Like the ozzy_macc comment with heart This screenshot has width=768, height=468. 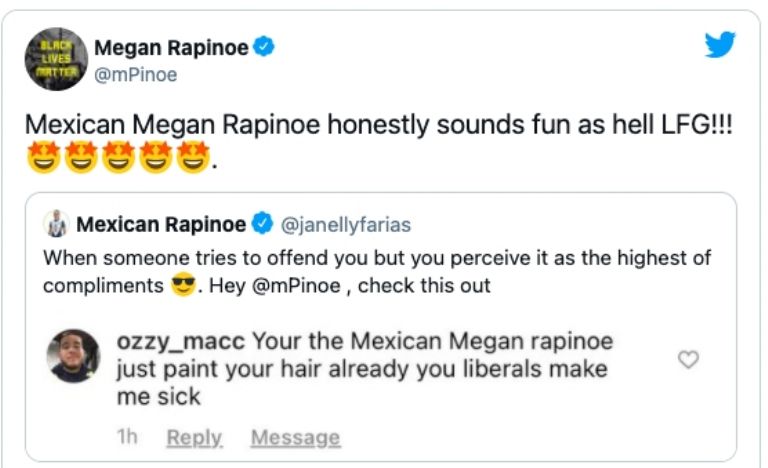click(x=688, y=359)
